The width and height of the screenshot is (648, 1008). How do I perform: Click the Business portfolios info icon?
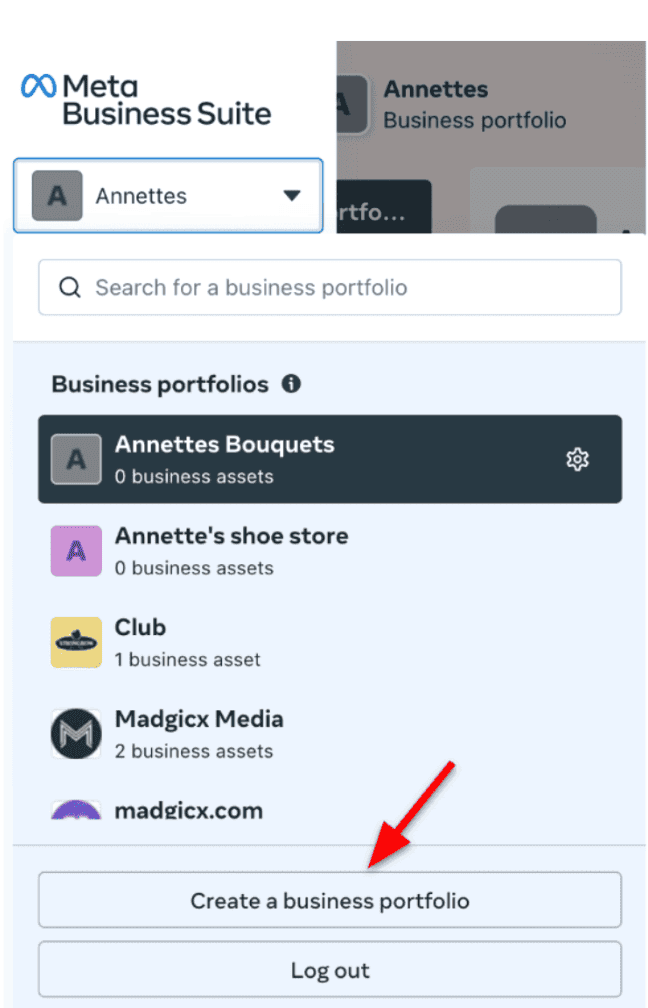point(291,384)
